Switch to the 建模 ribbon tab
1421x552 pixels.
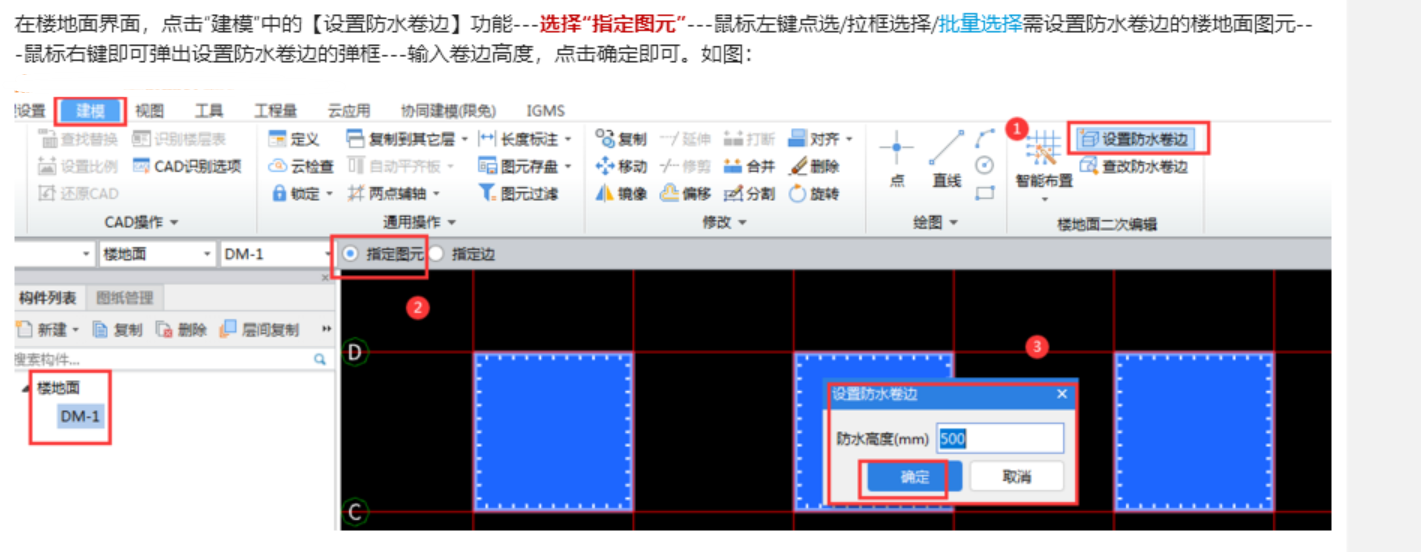(90, 111)
